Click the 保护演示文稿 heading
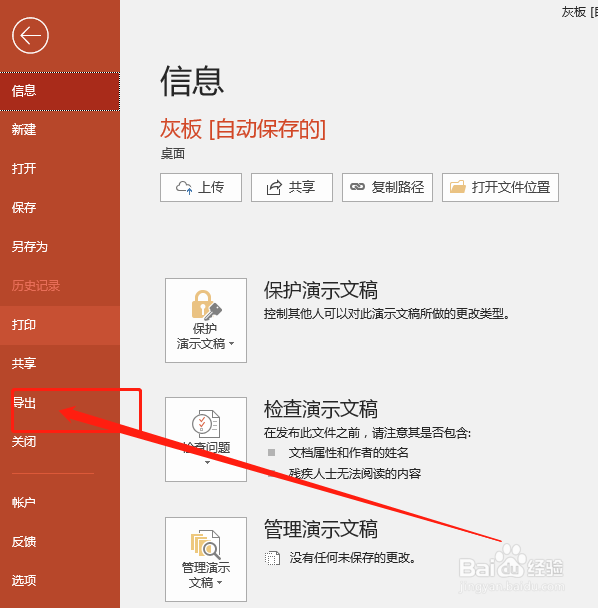 pyautogui.click(x=321, y=290)
